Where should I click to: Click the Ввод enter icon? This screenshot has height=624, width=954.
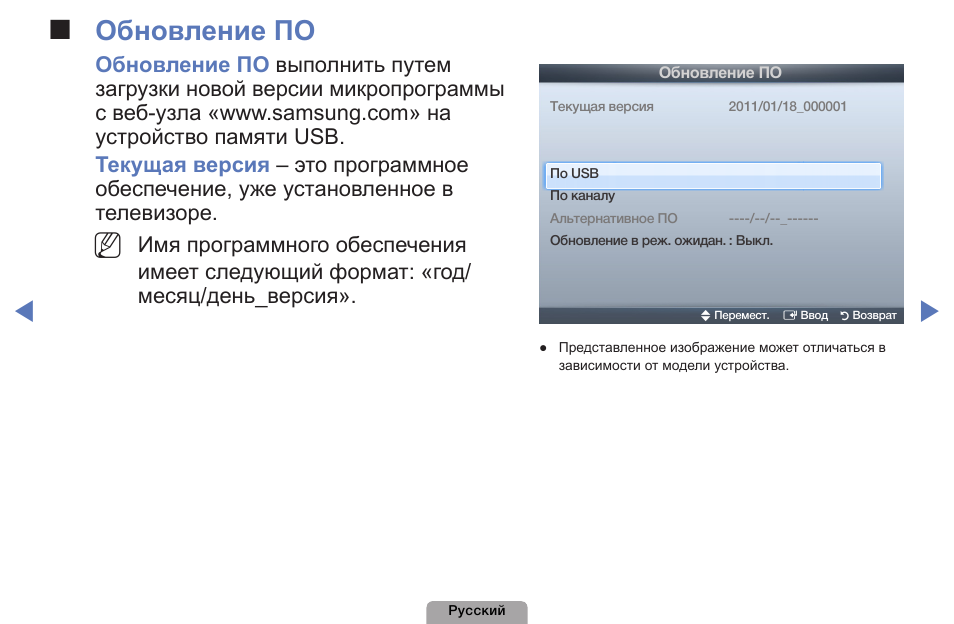[x=789, y=314]
